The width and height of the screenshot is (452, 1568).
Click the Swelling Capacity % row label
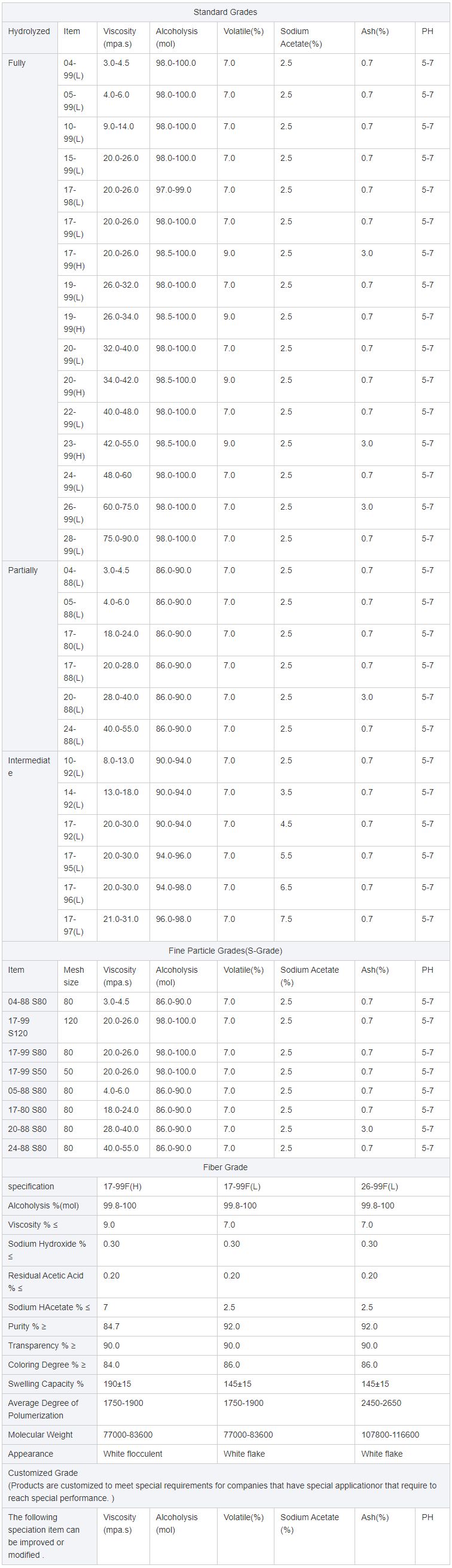point(45,1384)
